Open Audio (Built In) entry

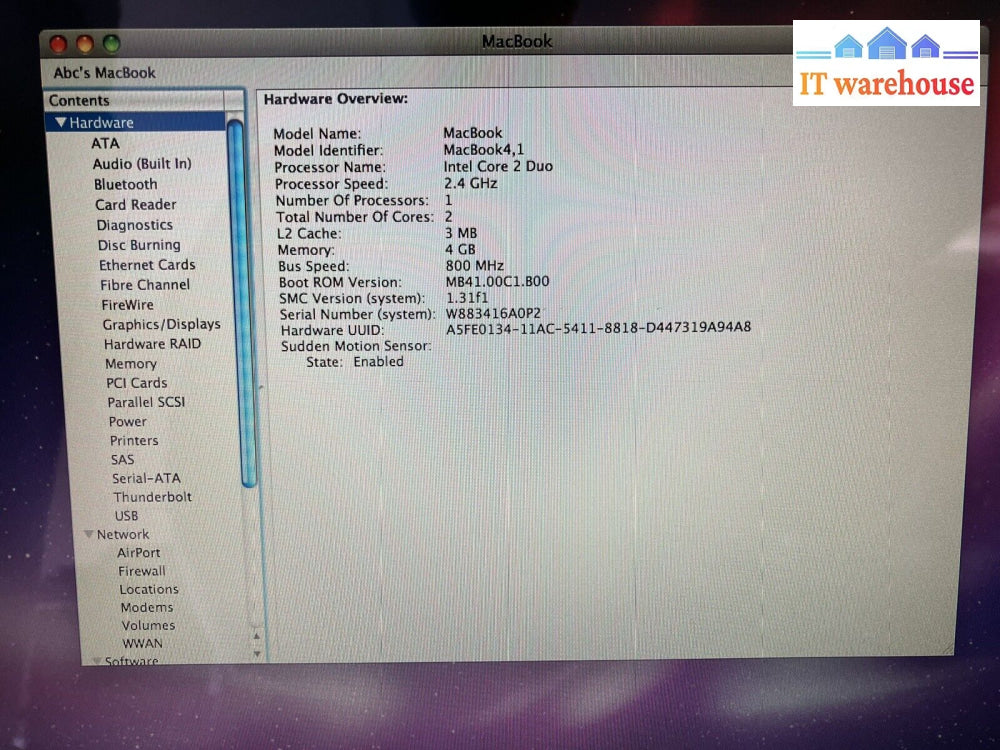[x=142, y=164]
